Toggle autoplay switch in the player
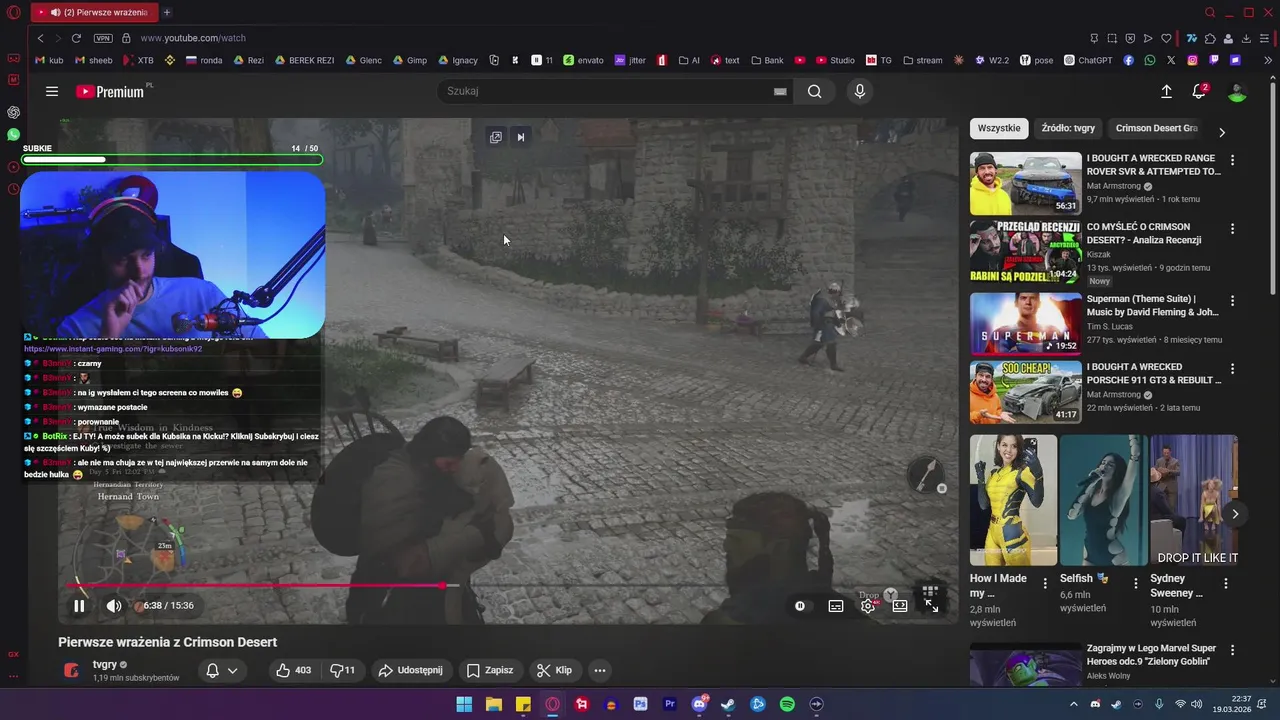Image resolution: width=1280 pixels, height=720 pixels. click(800, 606)
